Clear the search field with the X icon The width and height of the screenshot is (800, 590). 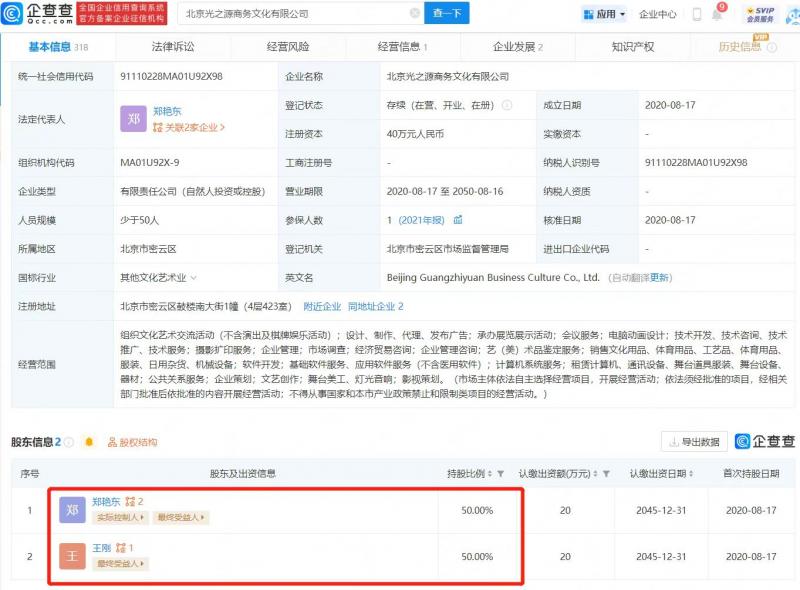coord(415,13)
